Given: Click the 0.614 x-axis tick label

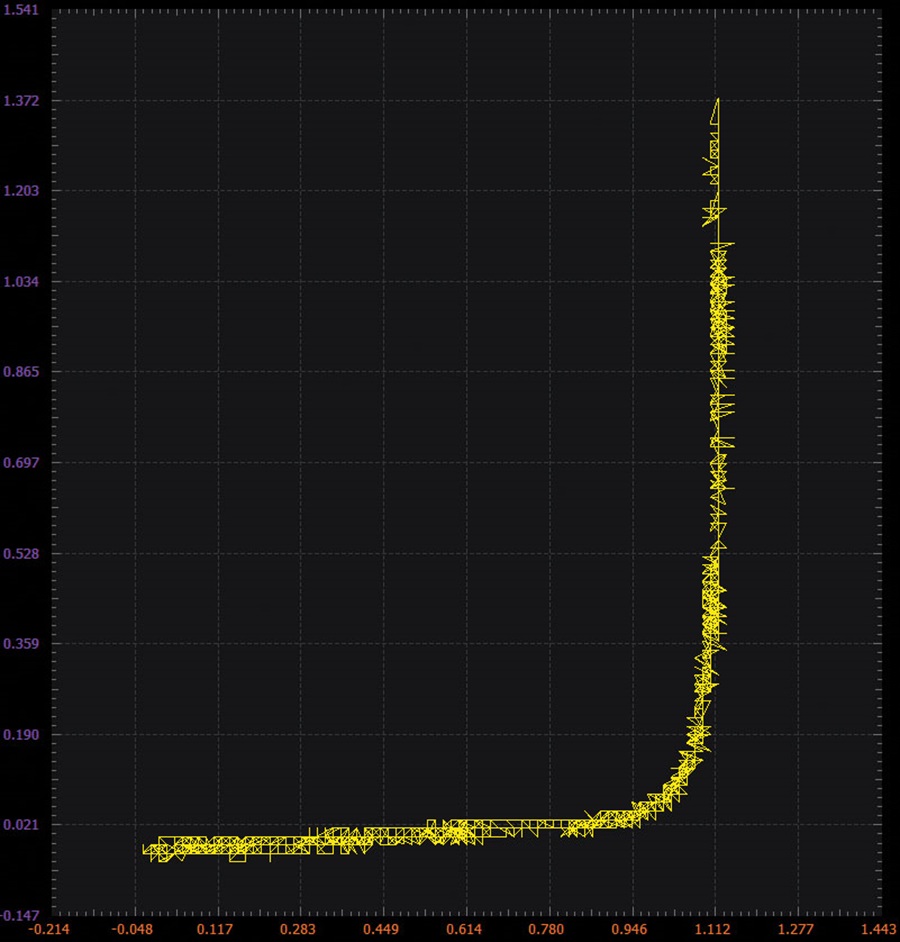Looking at the screenshot, I should pos(464,930).
